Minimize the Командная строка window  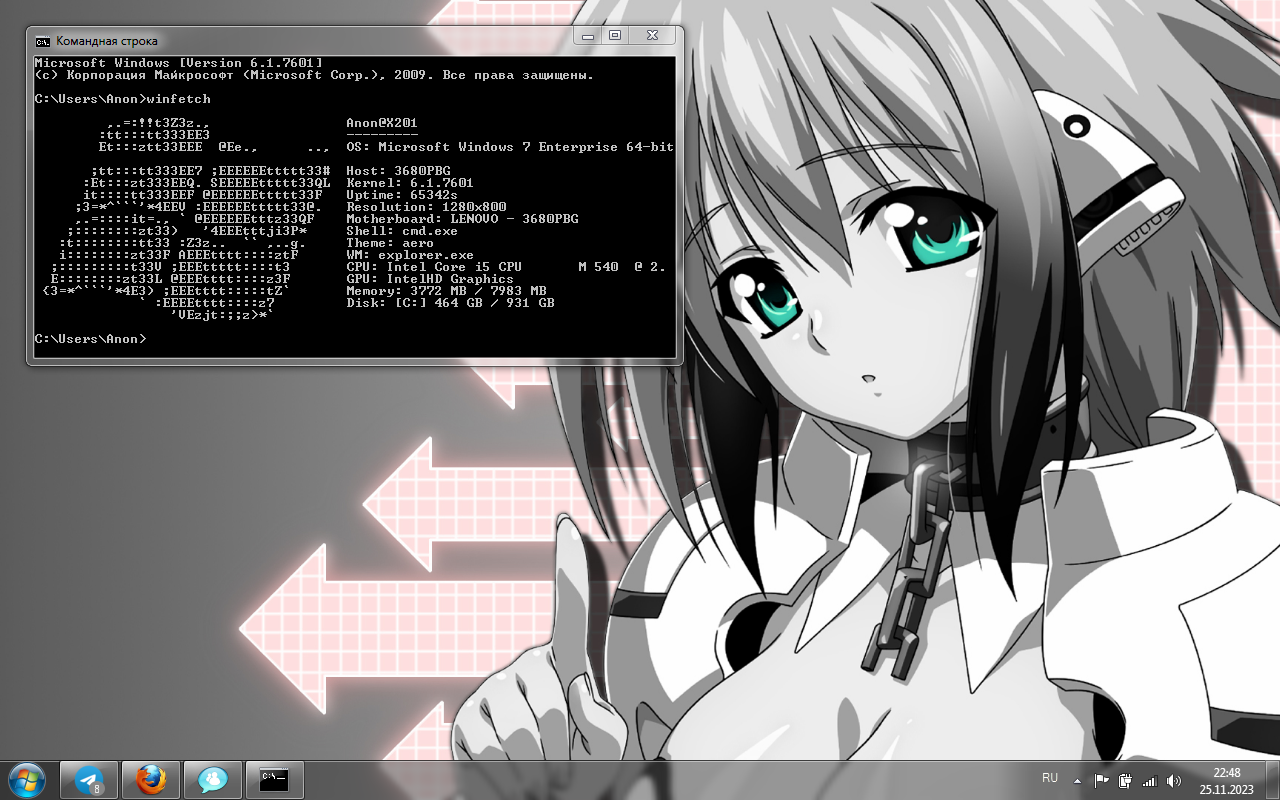pos(587,35)
